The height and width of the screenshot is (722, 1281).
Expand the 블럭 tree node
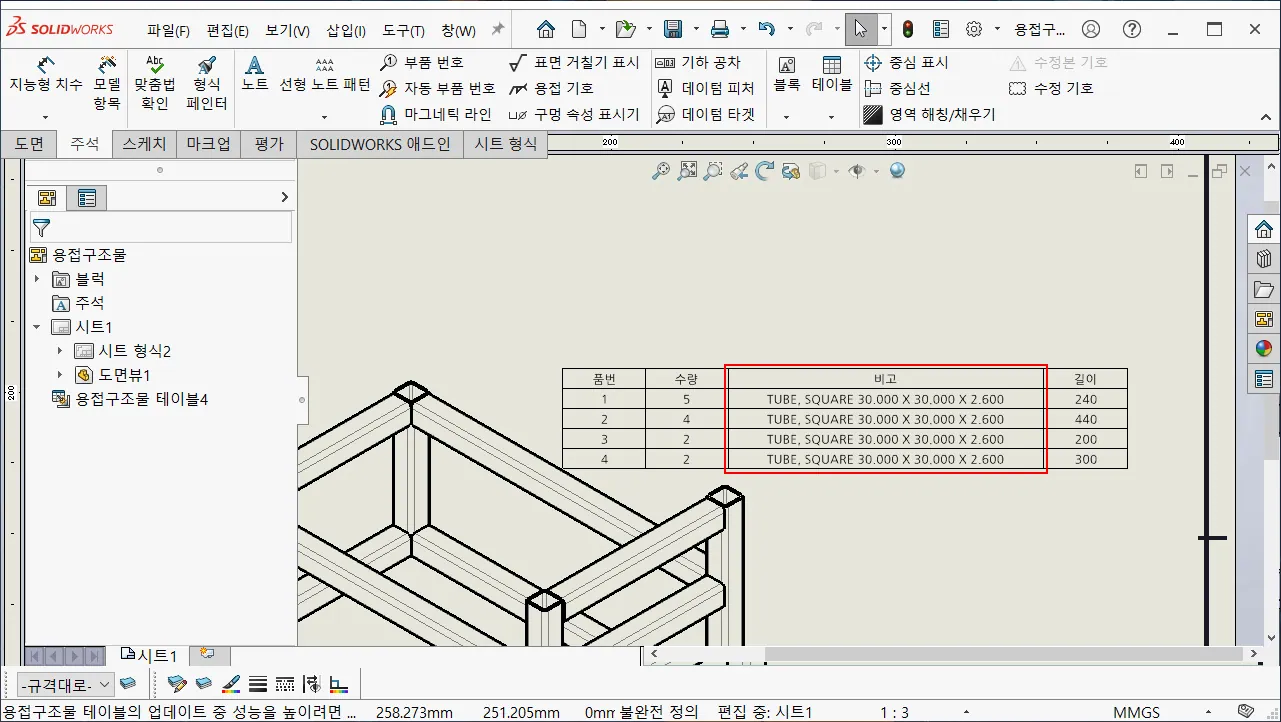tap(37, 279)
